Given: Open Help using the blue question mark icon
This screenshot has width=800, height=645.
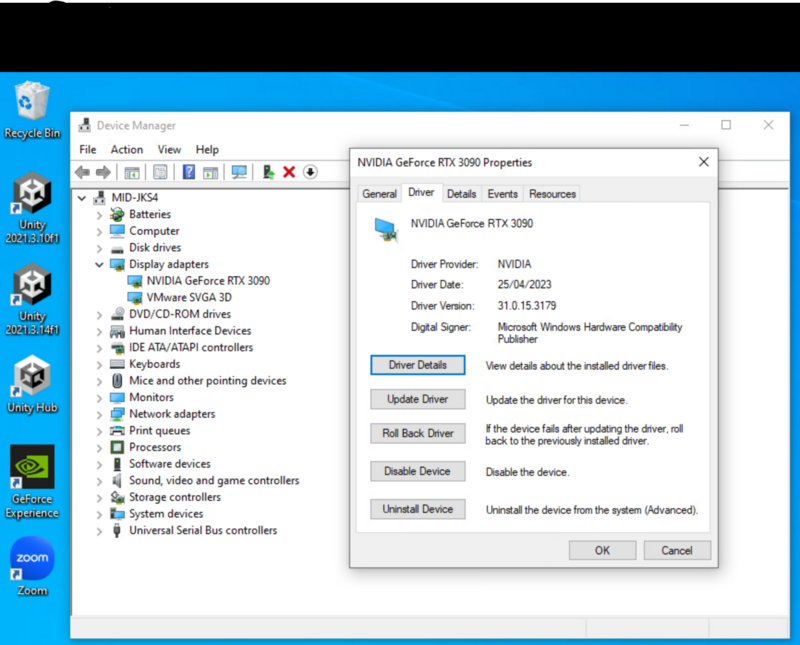Looking at the screenshot, I should tap(187, 171).
